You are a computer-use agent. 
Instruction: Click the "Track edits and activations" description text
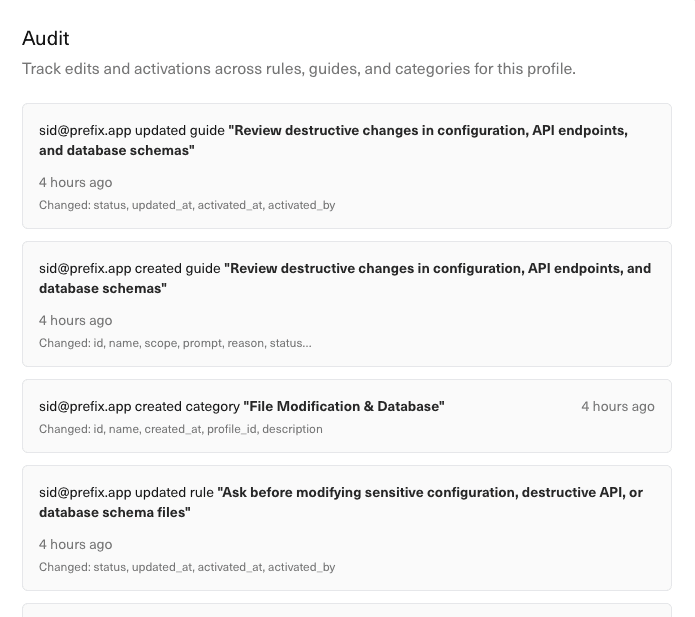click(x=298, y=69)
